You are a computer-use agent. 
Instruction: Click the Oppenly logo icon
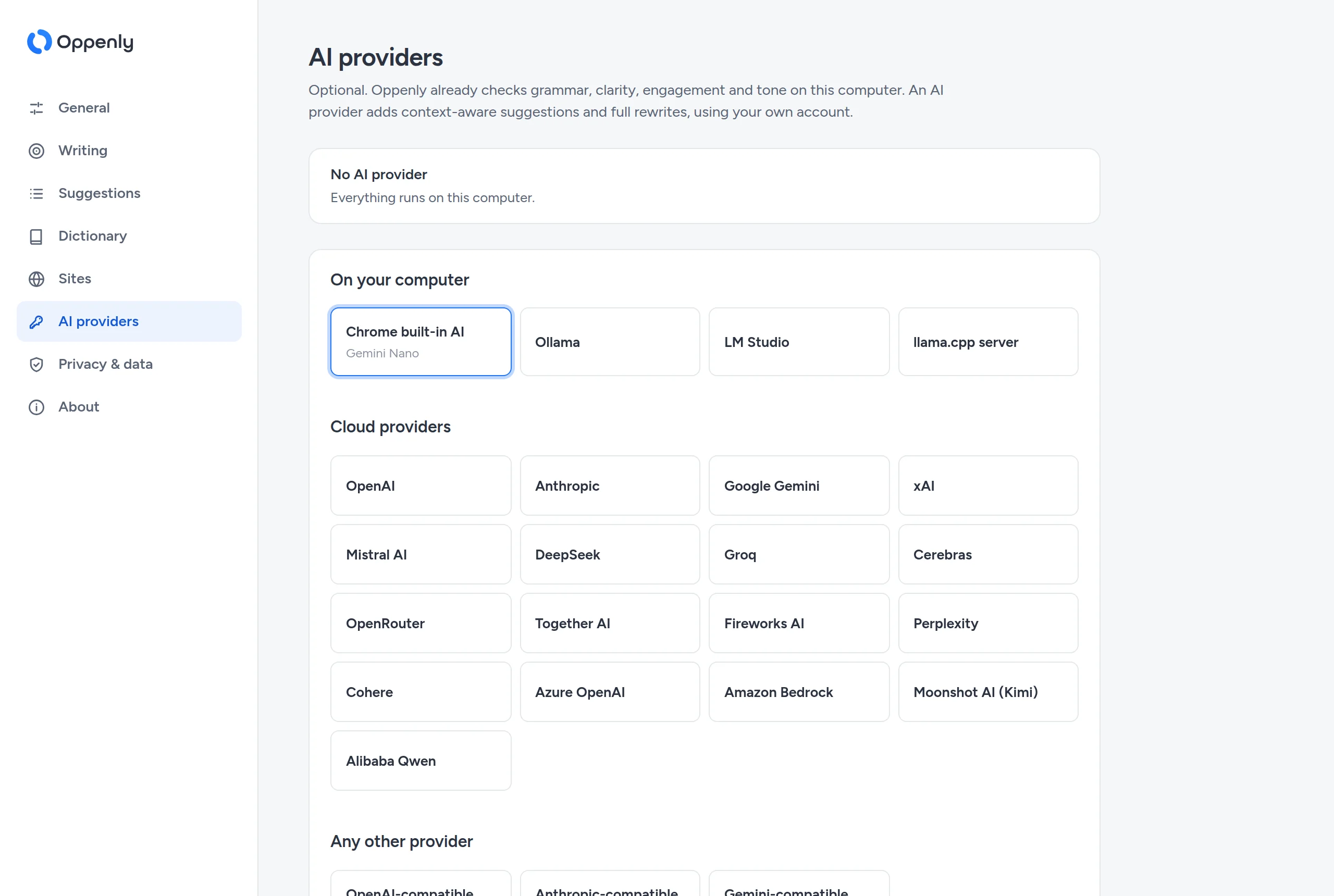(40, 42)
